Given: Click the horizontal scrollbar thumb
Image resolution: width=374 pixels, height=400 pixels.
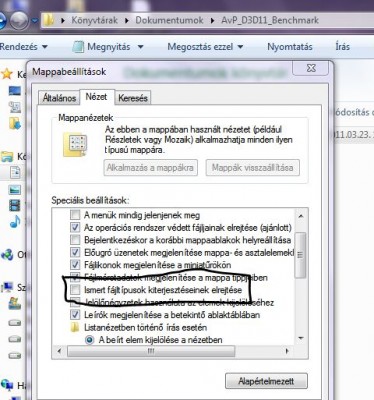Looking at the screenshot, I should [x=151, y=351].
